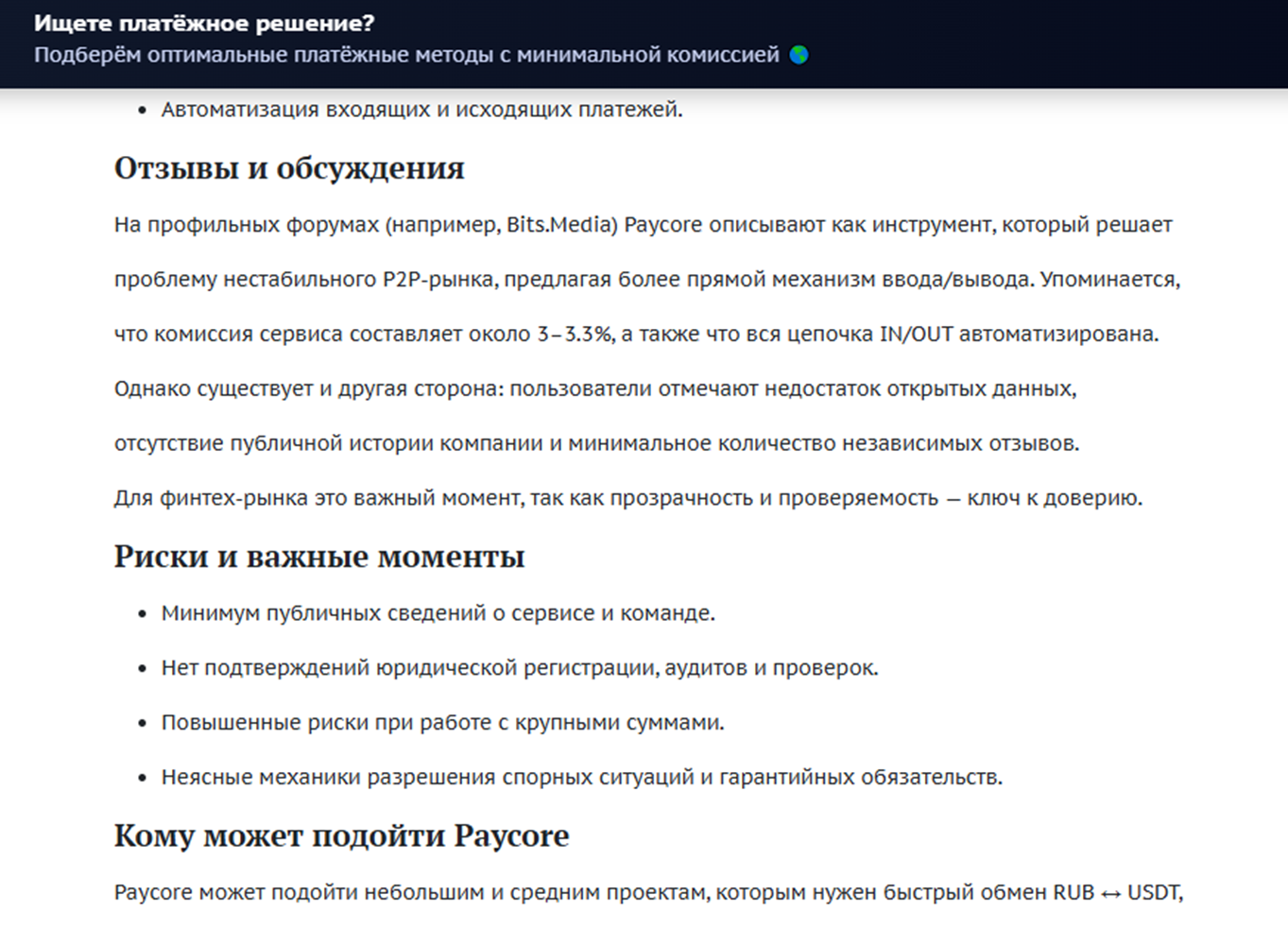Select bullet "Повышенные риски при работе с крупными суммами."
Viewport: 1288px width, 928px height.
tap(442, 723)
